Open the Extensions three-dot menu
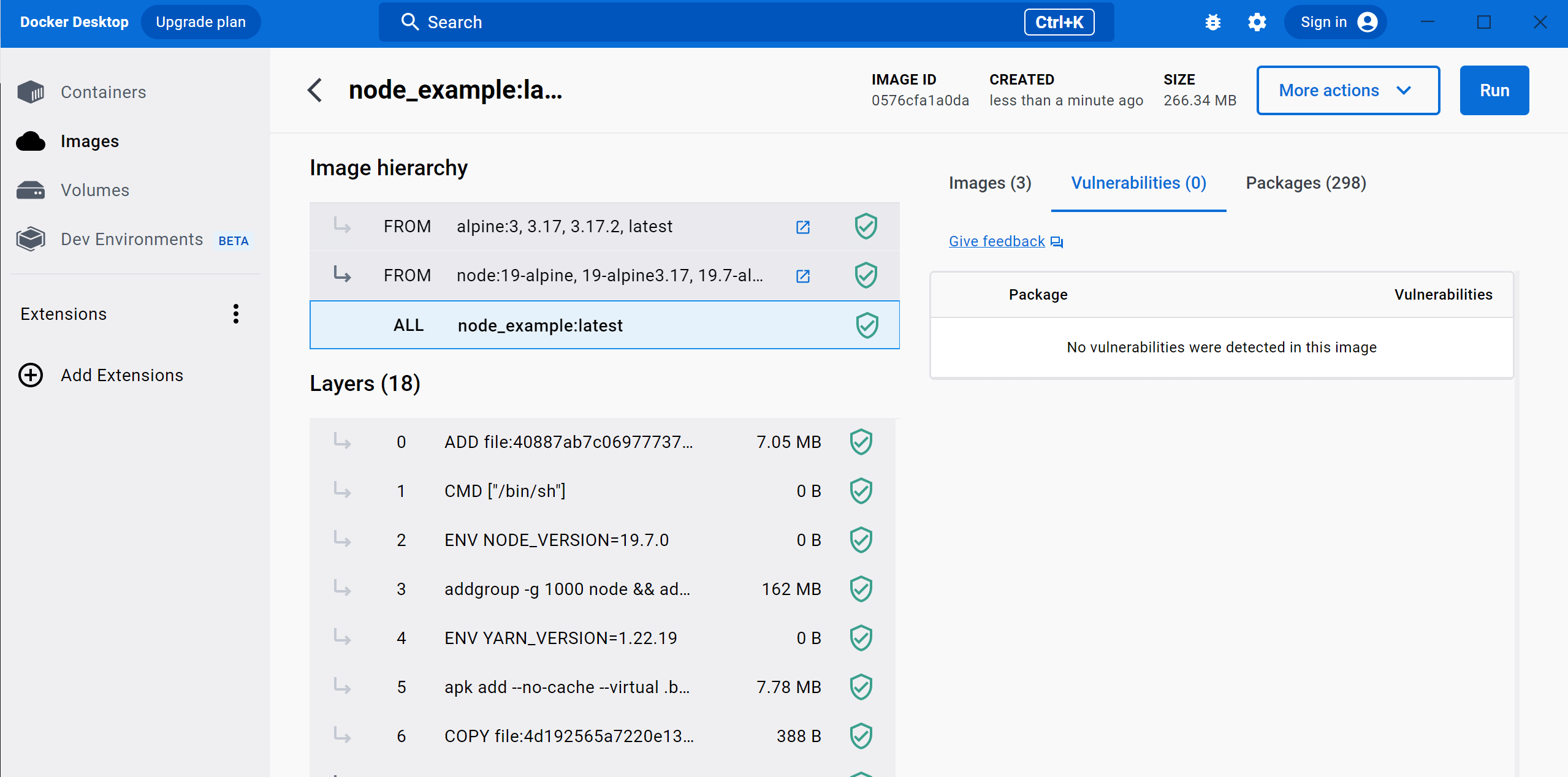 [x=235, y=313]
